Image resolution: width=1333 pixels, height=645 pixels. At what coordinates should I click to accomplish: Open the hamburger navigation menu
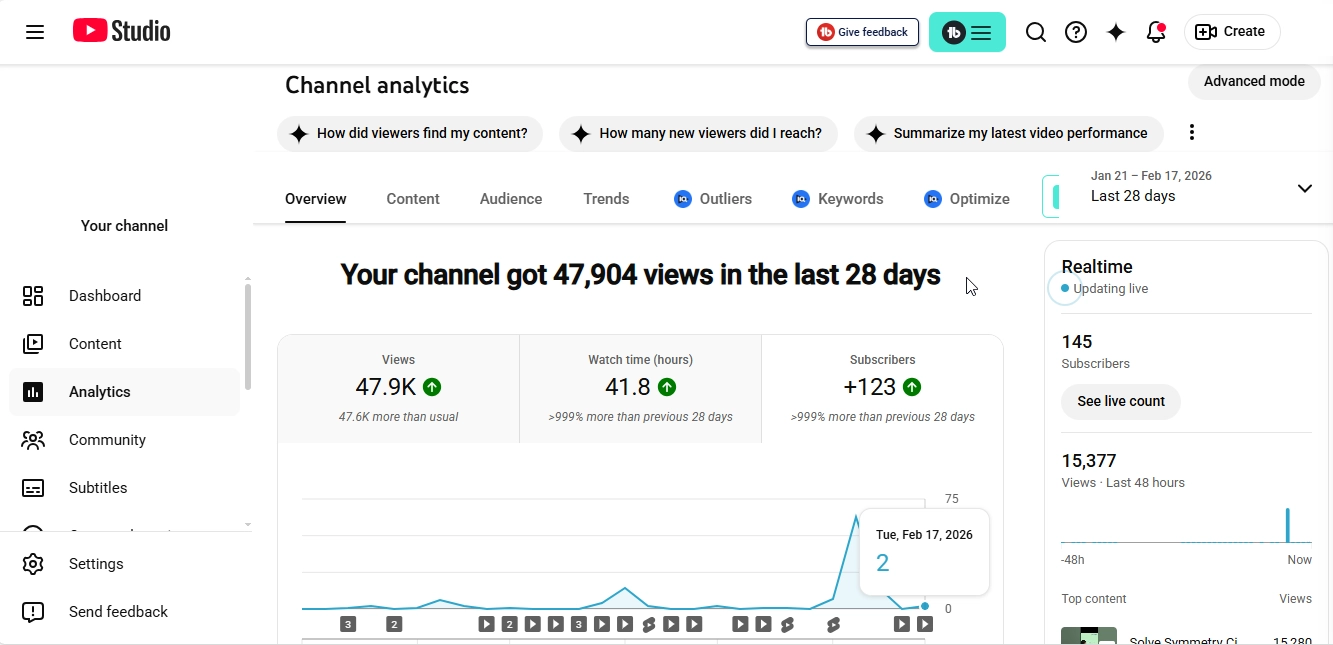35,31
